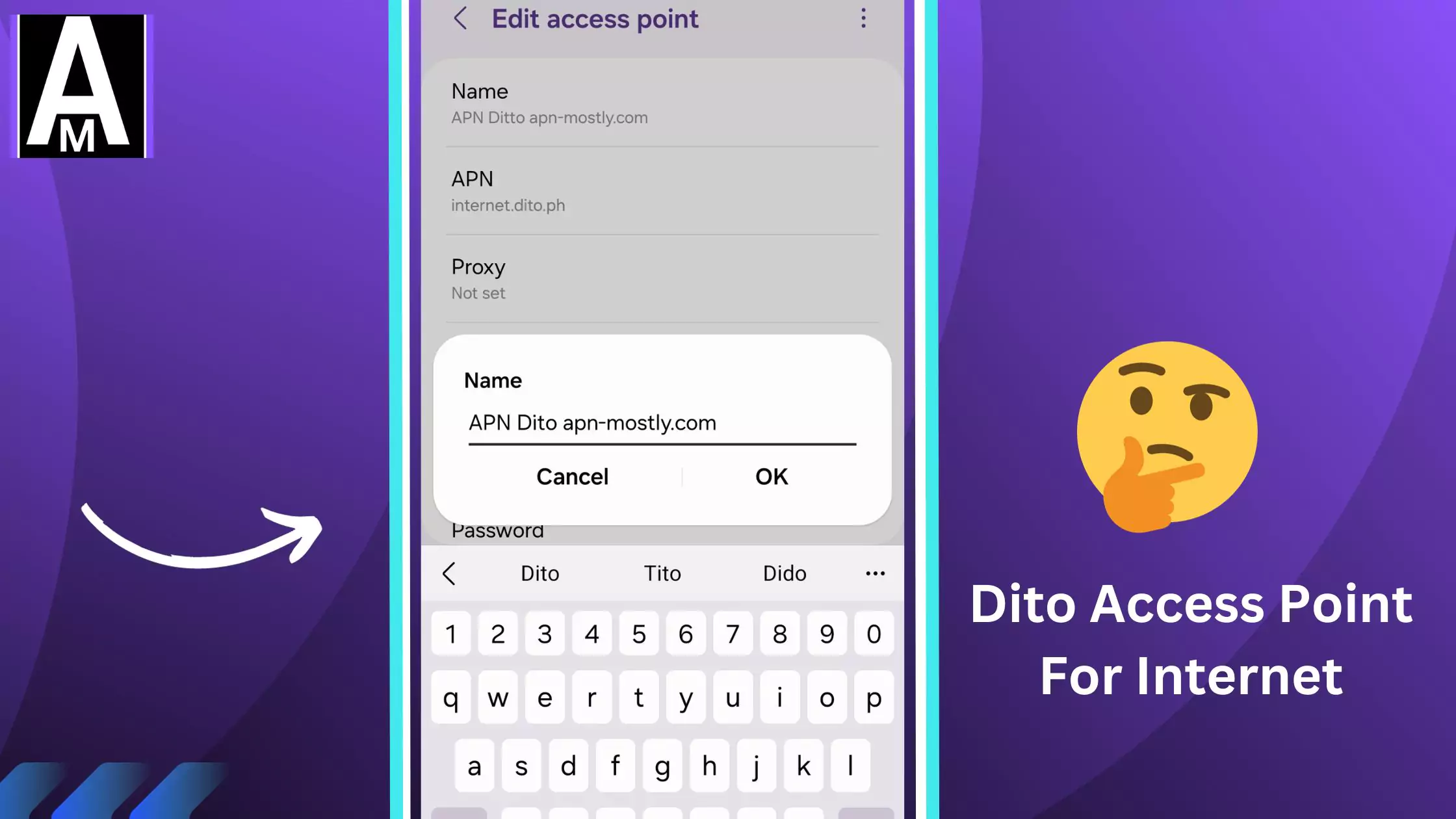Toggle keyboard letter key q

coord(450,697)
